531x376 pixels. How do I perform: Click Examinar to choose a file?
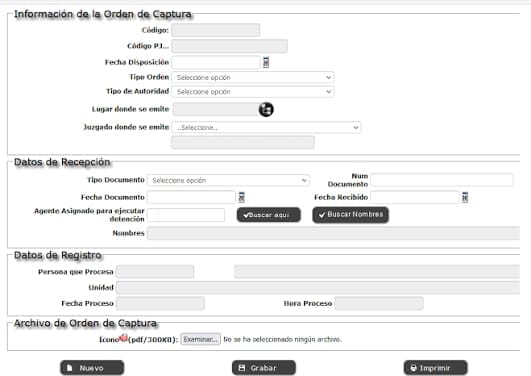pyautogui.click(x=201, y=339)
